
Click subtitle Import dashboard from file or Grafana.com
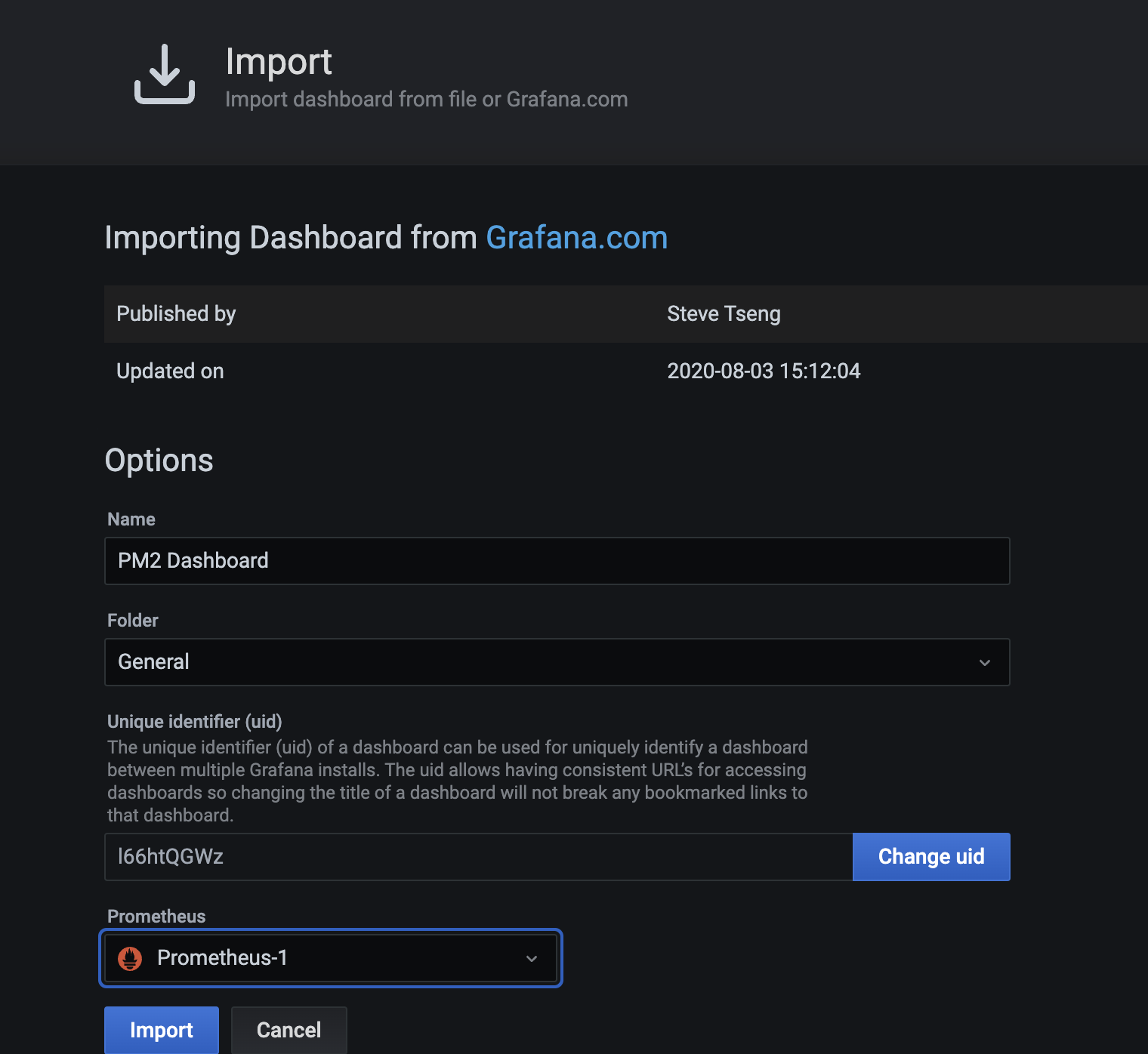427,100
